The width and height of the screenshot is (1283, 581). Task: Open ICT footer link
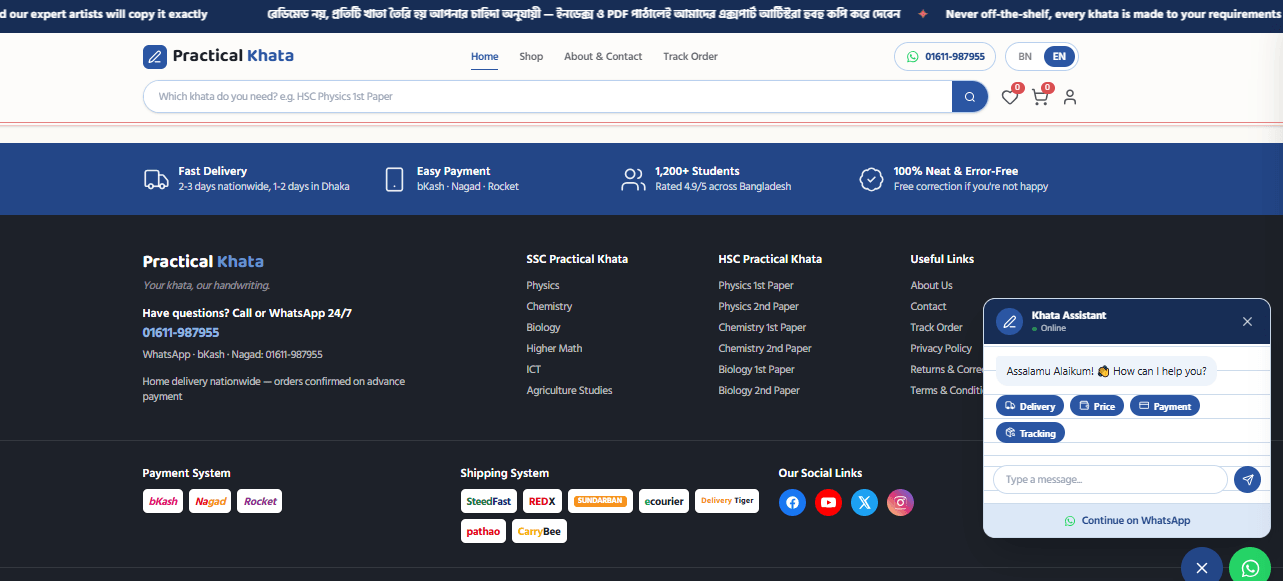click(x=534, y=370)
